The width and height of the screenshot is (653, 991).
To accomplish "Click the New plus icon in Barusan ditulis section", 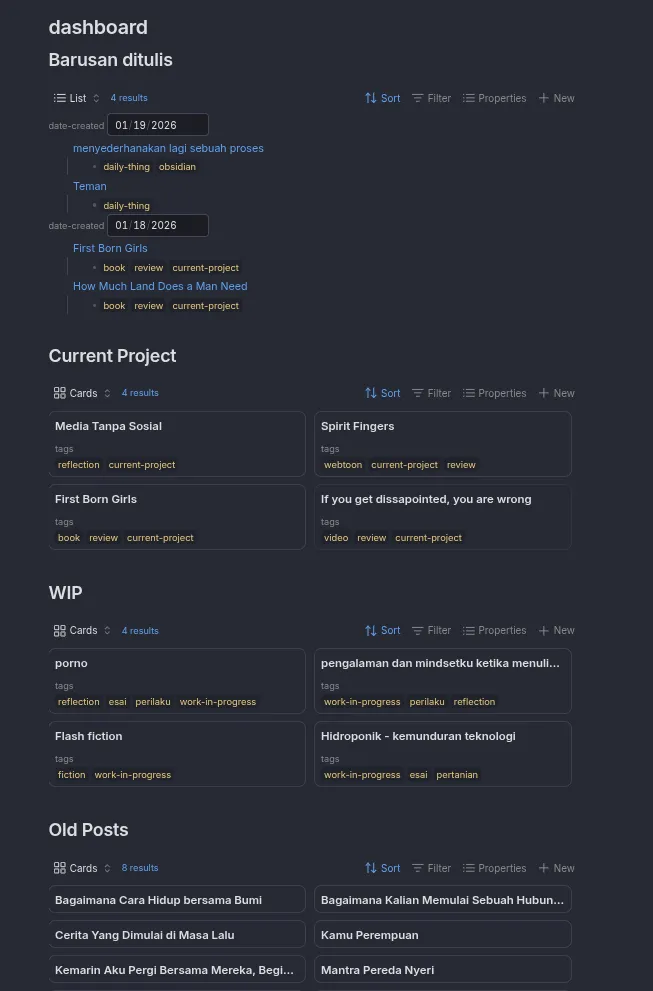I will (544, 98).
